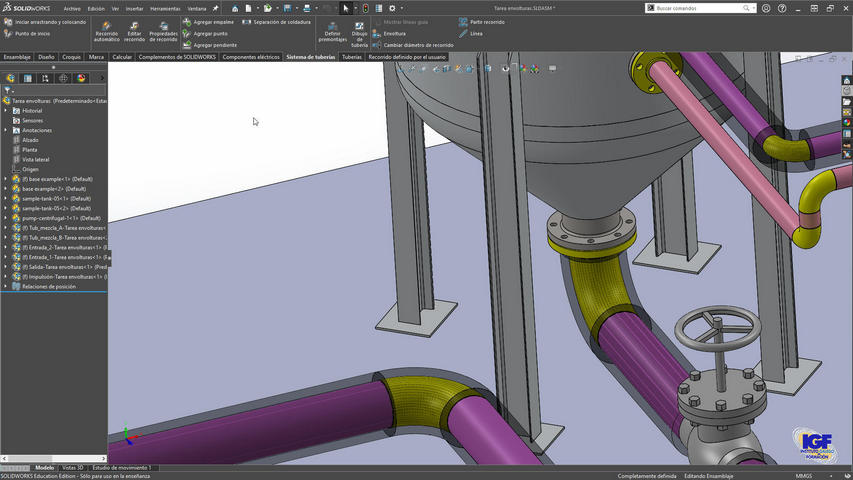This screenshot has height=480, width=853.
Task: Click Iniciar arrastrando y colocando
Action: (x=45, y=22)
